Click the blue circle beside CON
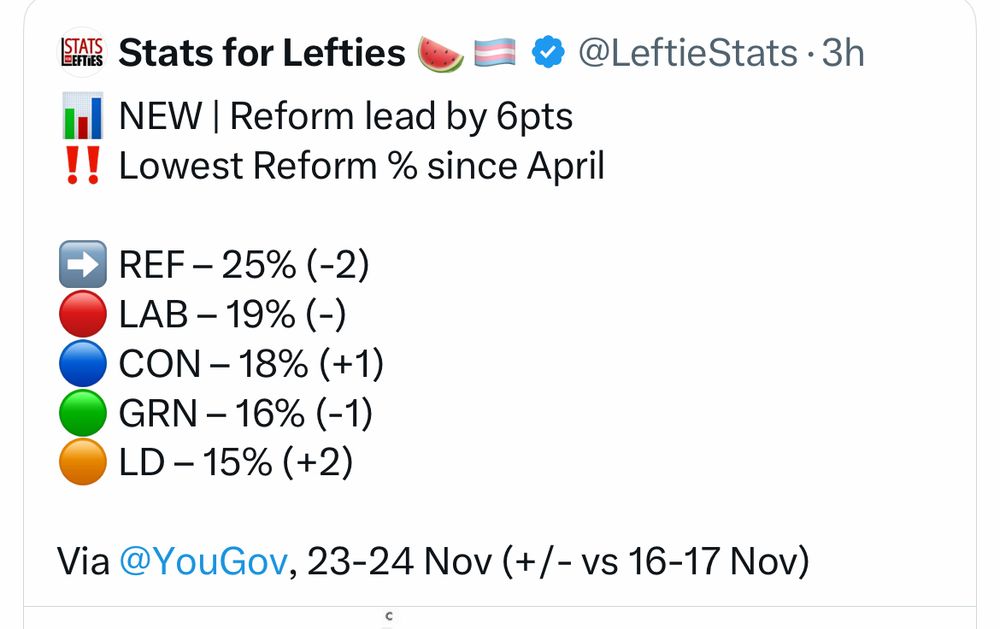The image size is (1000, 629). coord(83,364)
